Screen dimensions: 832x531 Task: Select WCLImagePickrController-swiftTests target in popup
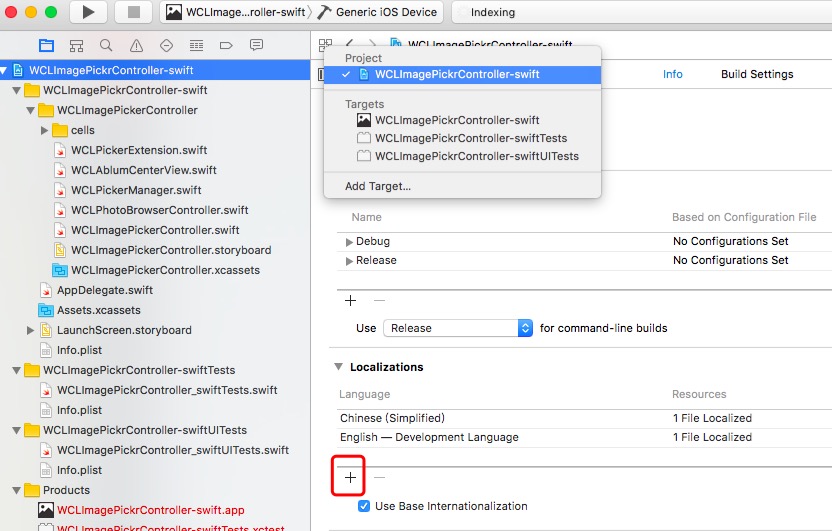[x=462, y=138]
